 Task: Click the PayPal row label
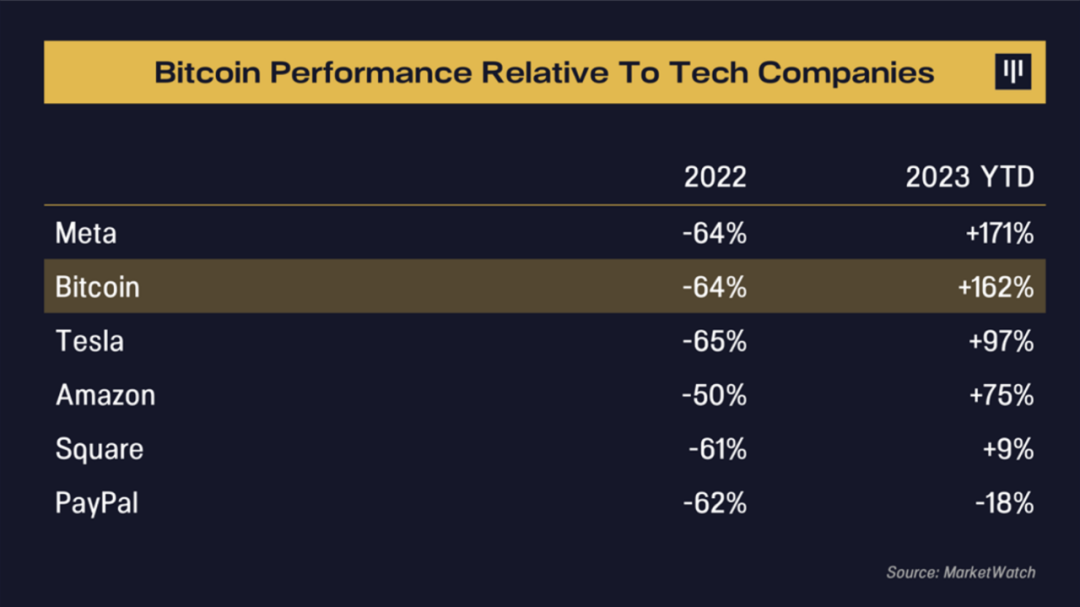click(97, 502)
